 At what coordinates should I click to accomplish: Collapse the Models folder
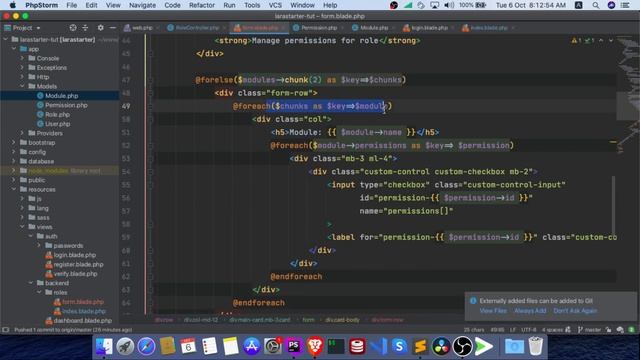(x=22, y=86)
